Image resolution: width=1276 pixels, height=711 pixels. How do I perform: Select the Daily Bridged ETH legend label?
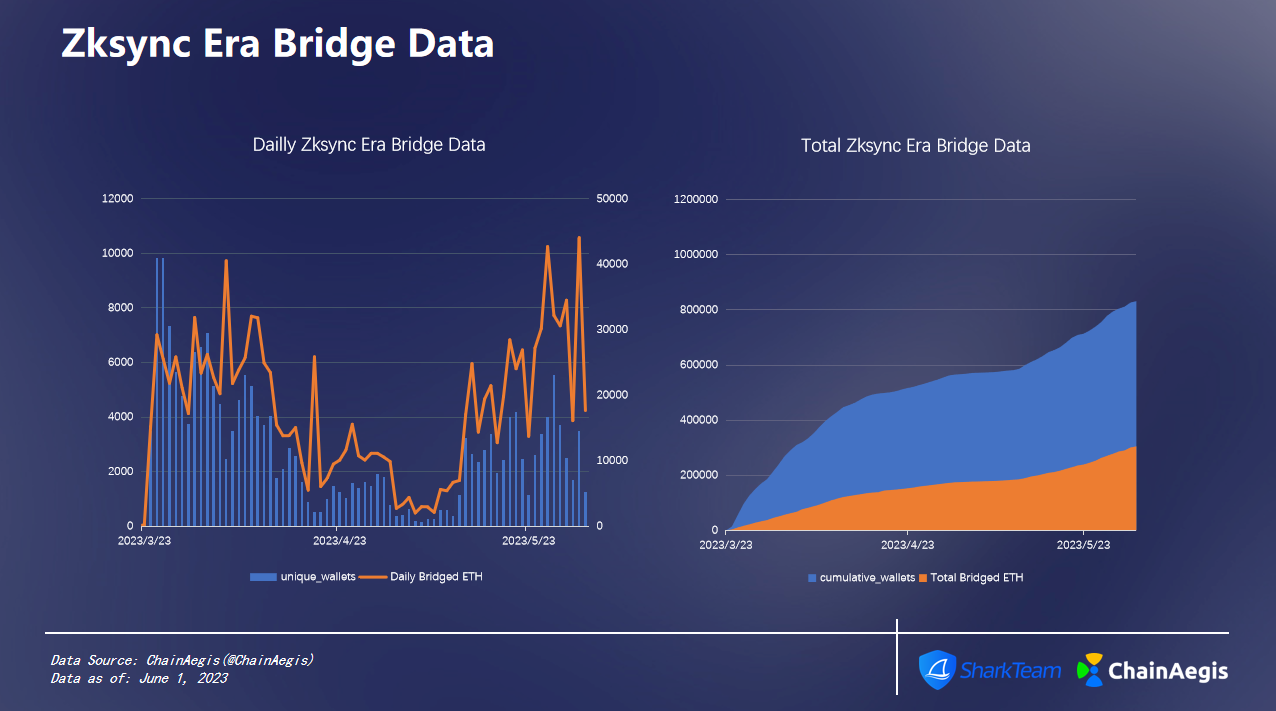(x=436, y=577)
